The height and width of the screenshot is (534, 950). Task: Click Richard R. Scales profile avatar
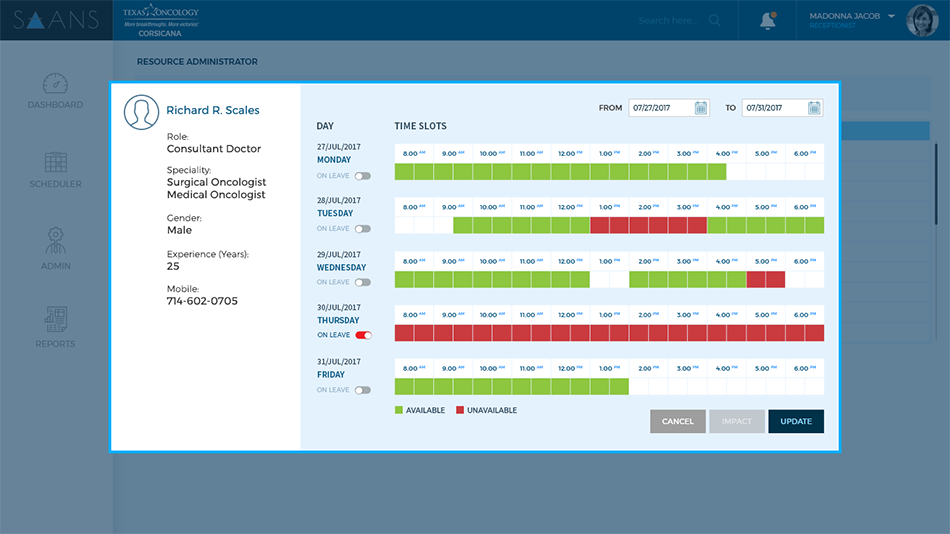[141, 112]
